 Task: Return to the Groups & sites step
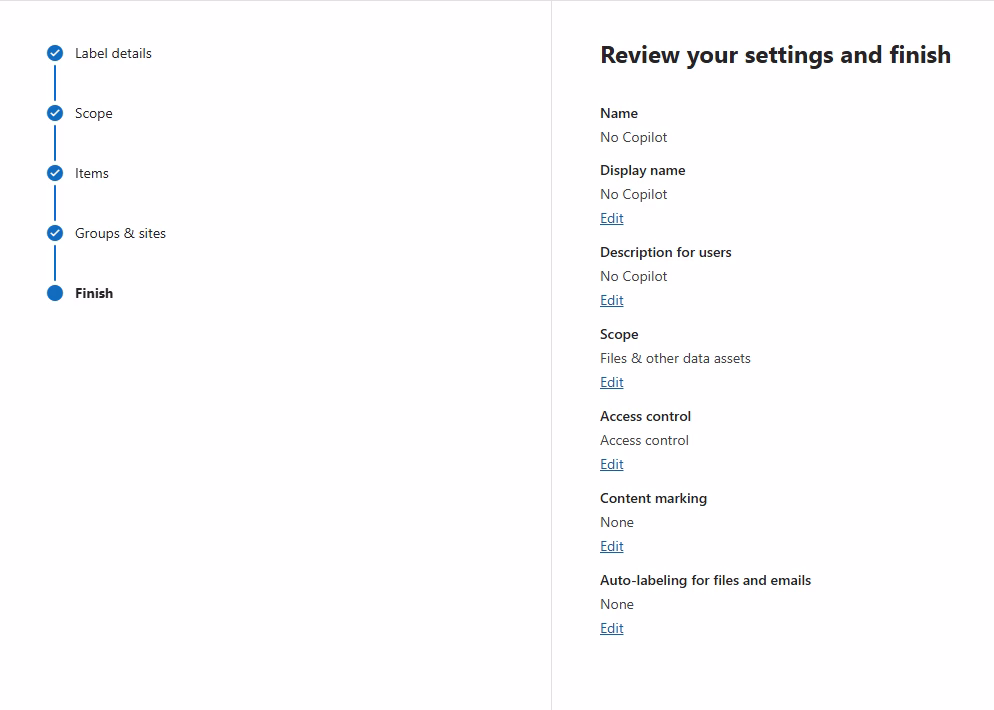(x=120, y=233)
